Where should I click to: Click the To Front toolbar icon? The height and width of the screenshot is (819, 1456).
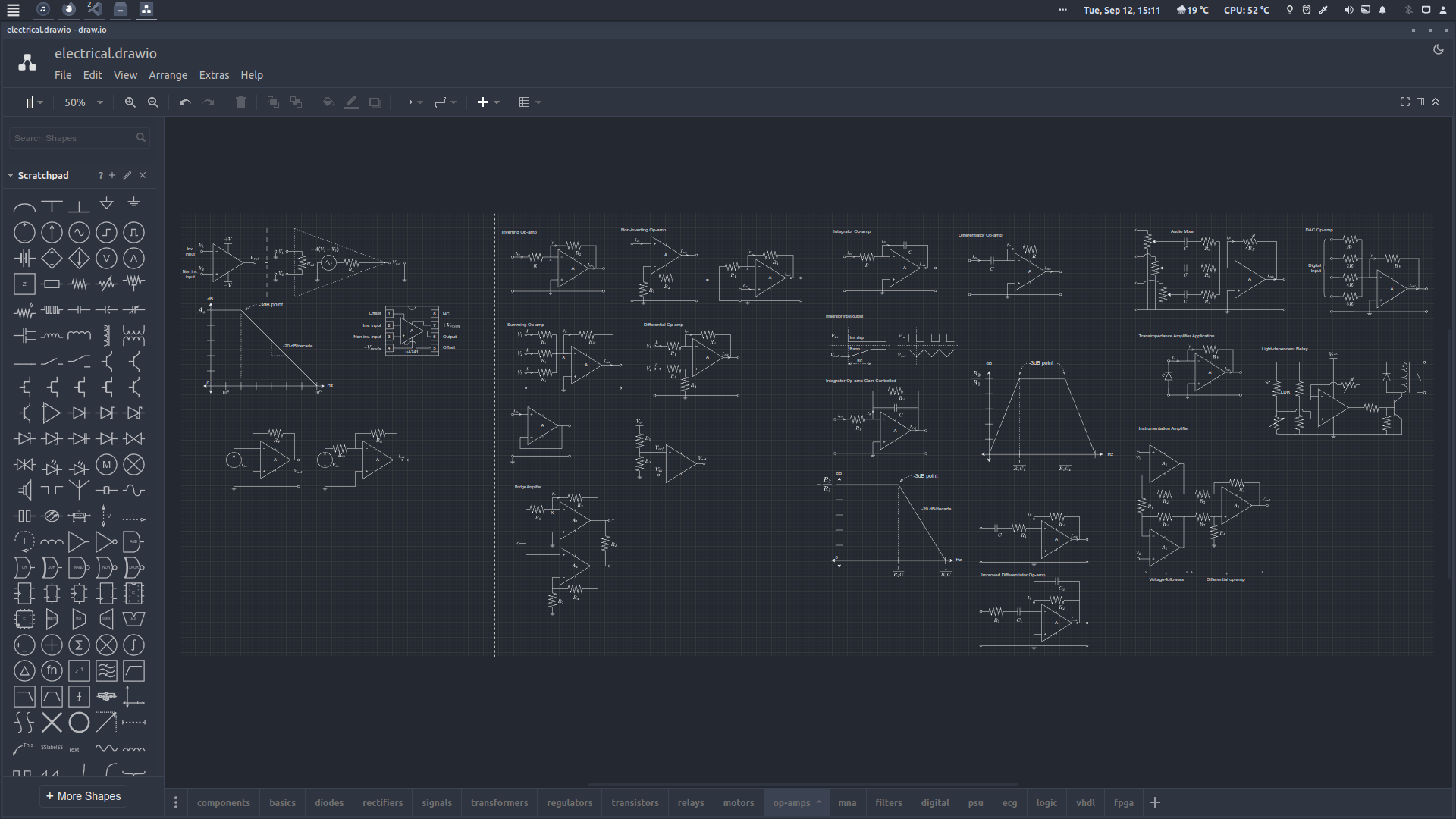point(274,102)
